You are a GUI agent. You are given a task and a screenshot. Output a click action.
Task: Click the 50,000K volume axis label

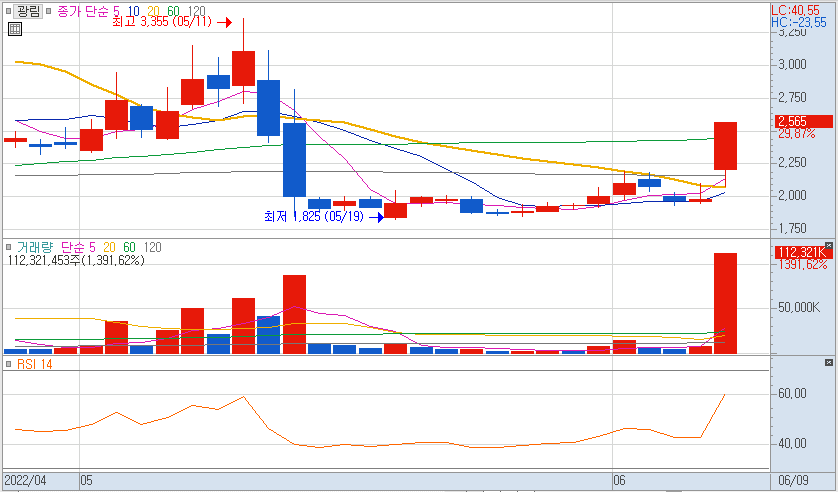click(798, 308)
